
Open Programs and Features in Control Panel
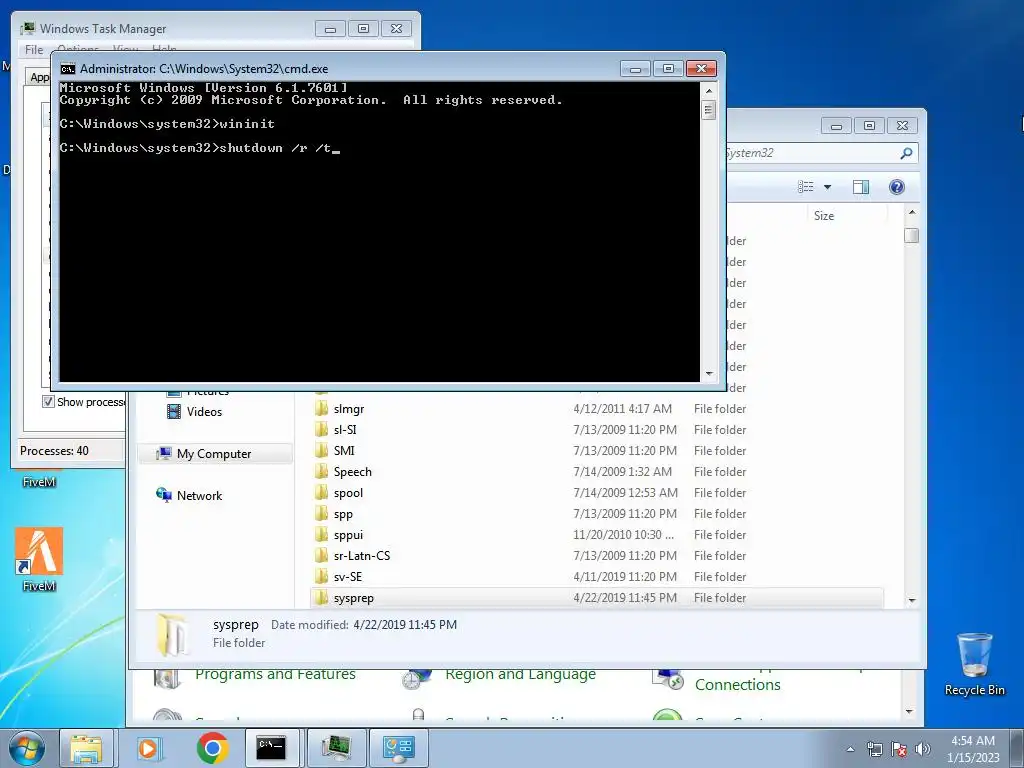coord(275,674)
